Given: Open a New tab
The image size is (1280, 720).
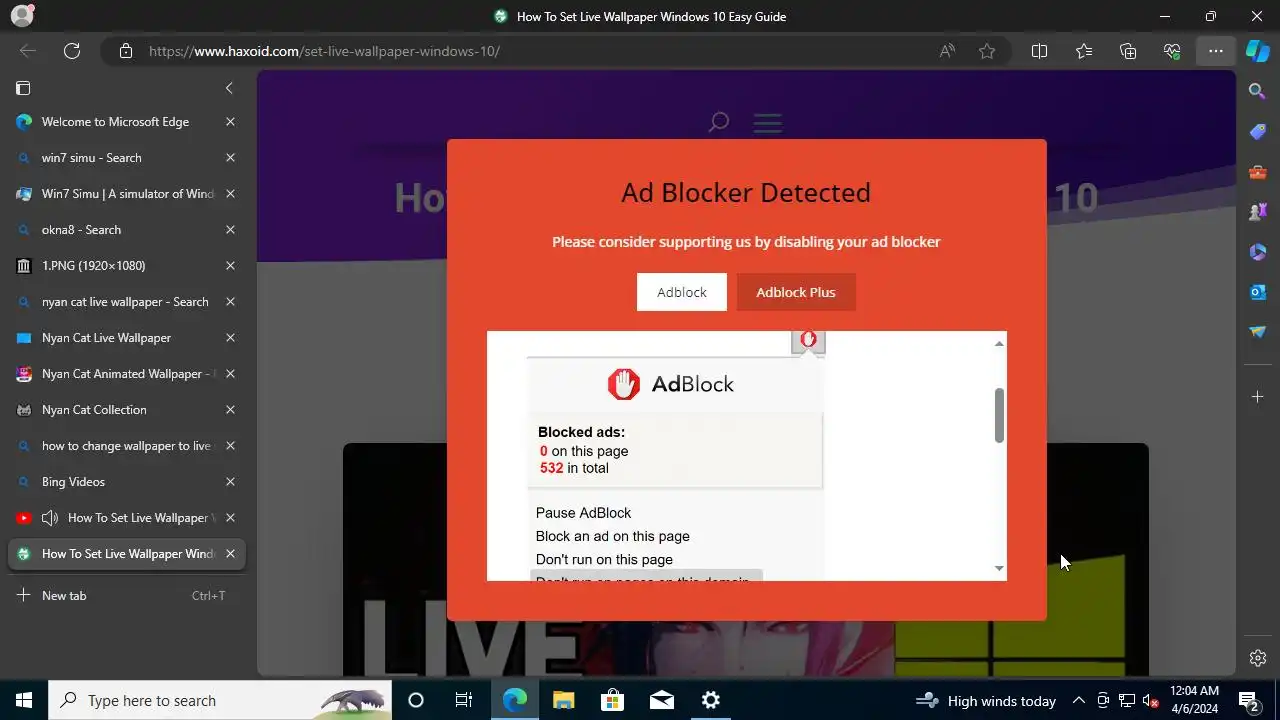Looking at the screenshot, I should [125, 596].
